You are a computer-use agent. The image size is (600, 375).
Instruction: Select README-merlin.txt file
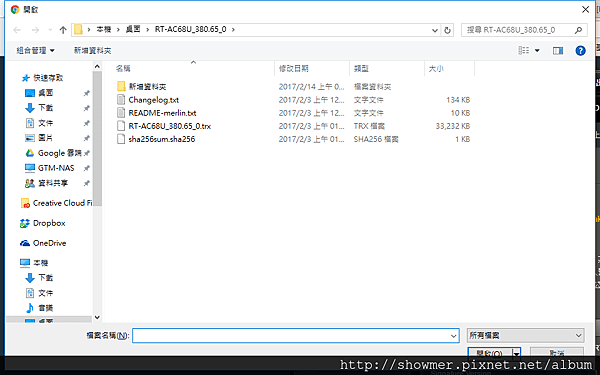coord(162,113)
